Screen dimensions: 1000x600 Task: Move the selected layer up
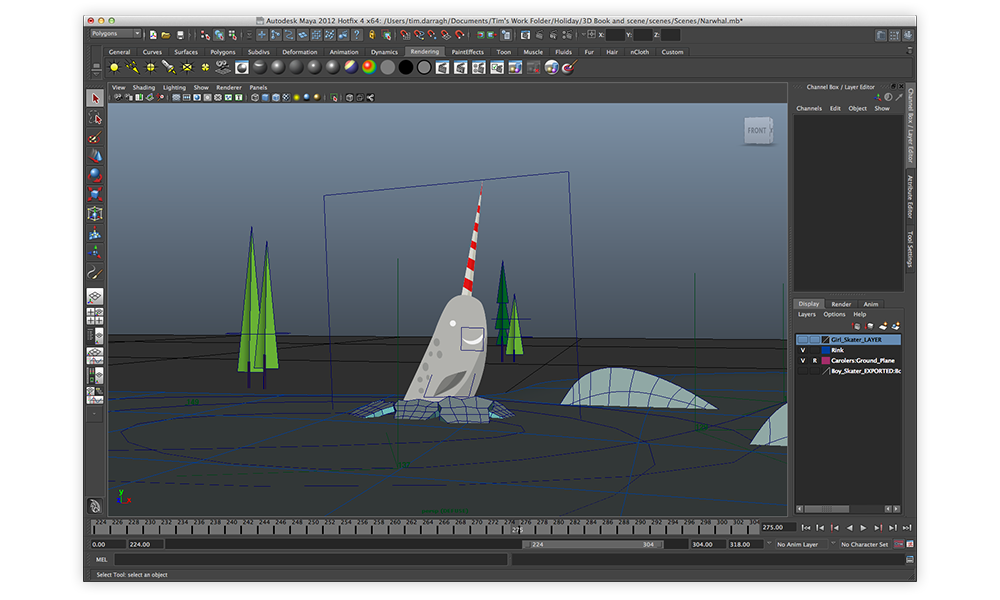[x=856, y=326]
